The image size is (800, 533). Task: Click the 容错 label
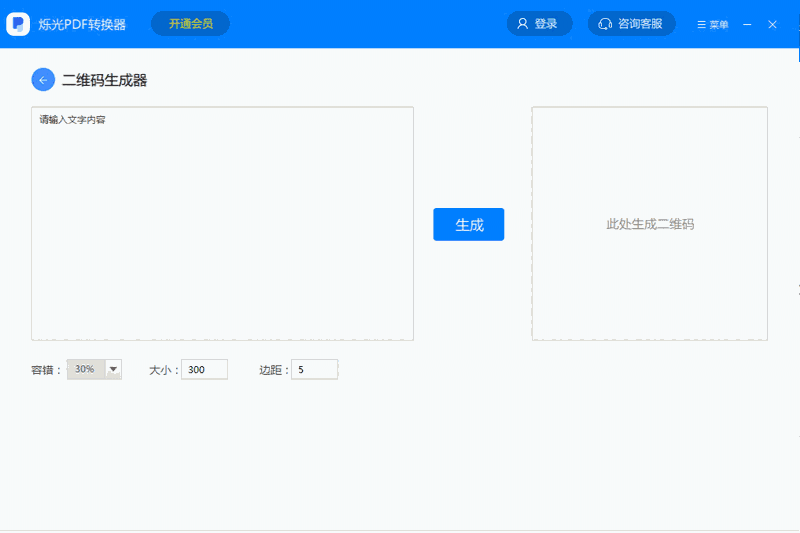coord(46,370)
